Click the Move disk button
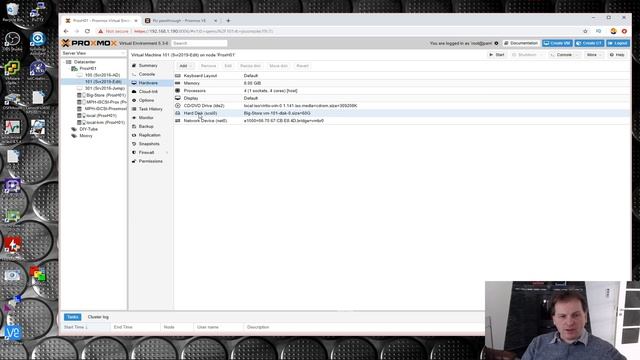640x360 pixels. [279, 66]
